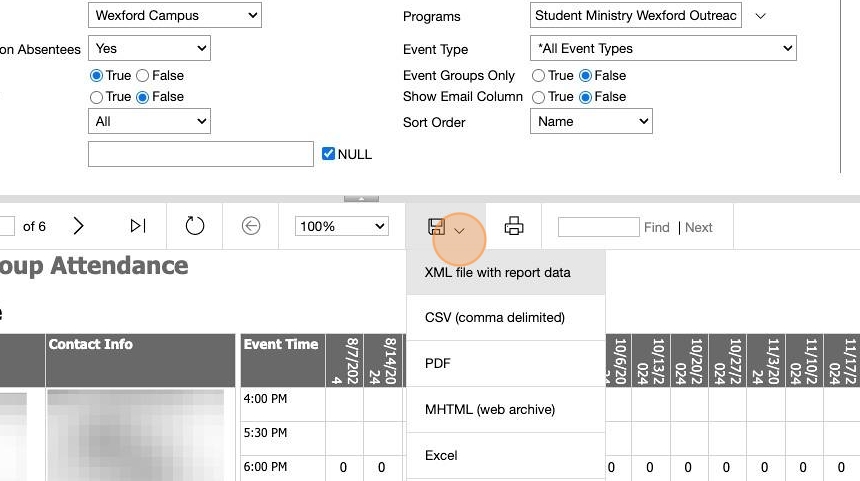
Task: Change the 100% zoom level dropdown
Action: (x=342, y=226)
